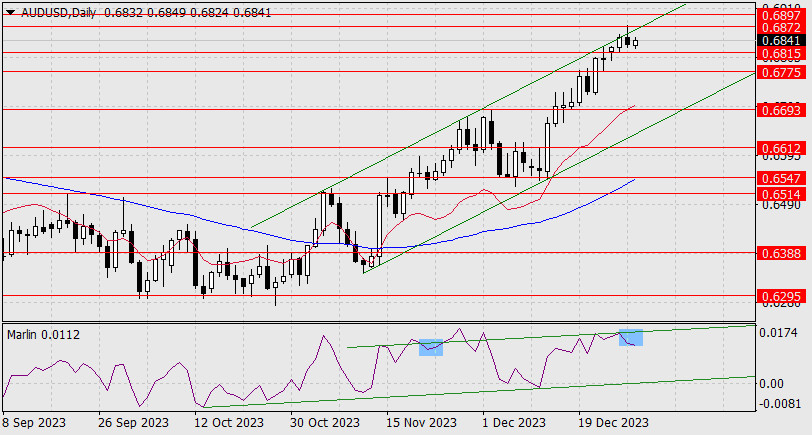812x435 pixels.
Task: Select the 1 Dec 2023 date label
Action: click(x=513, y=423)
